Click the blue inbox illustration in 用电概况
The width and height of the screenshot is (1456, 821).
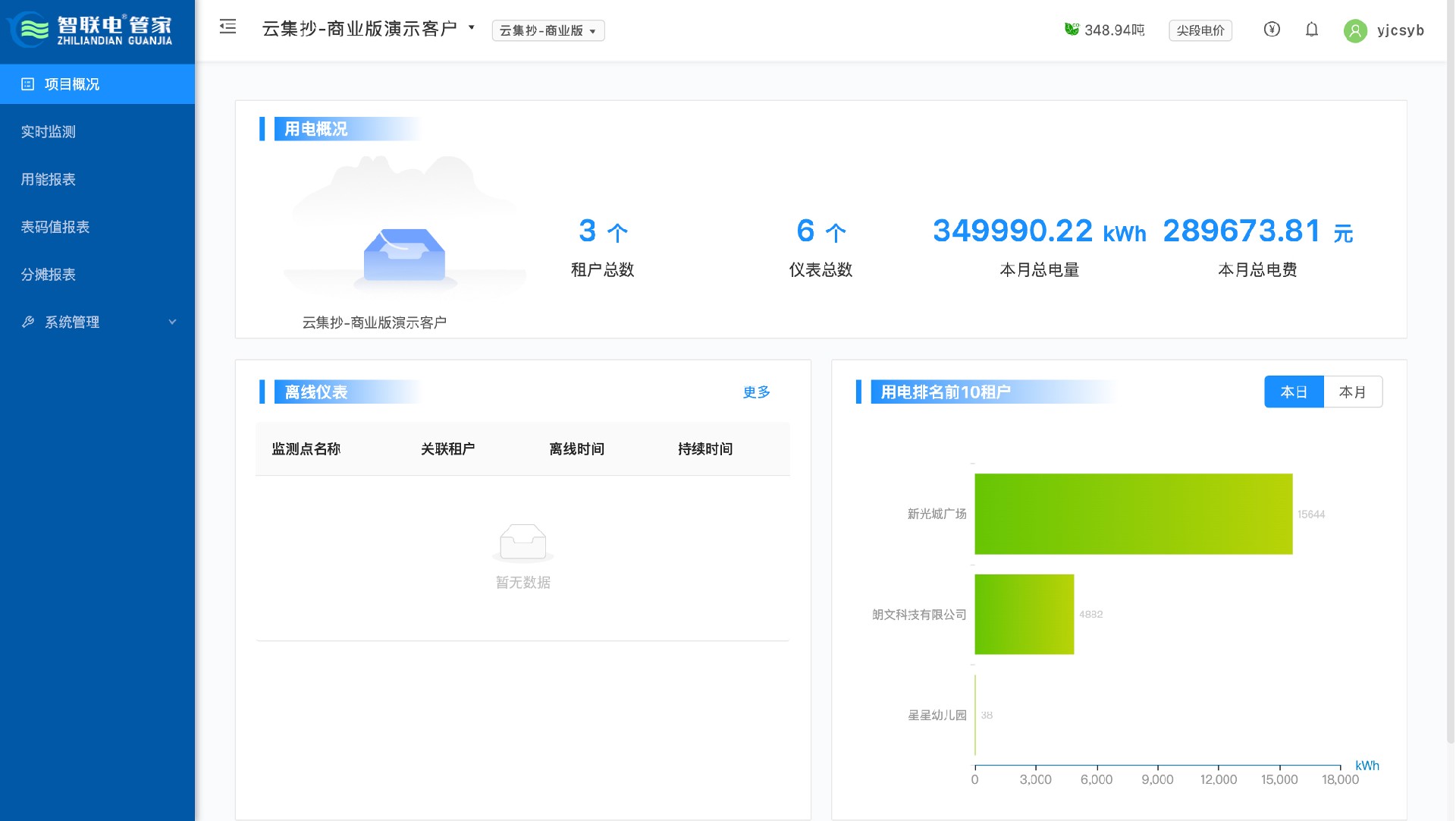click(x=404, y=256)
